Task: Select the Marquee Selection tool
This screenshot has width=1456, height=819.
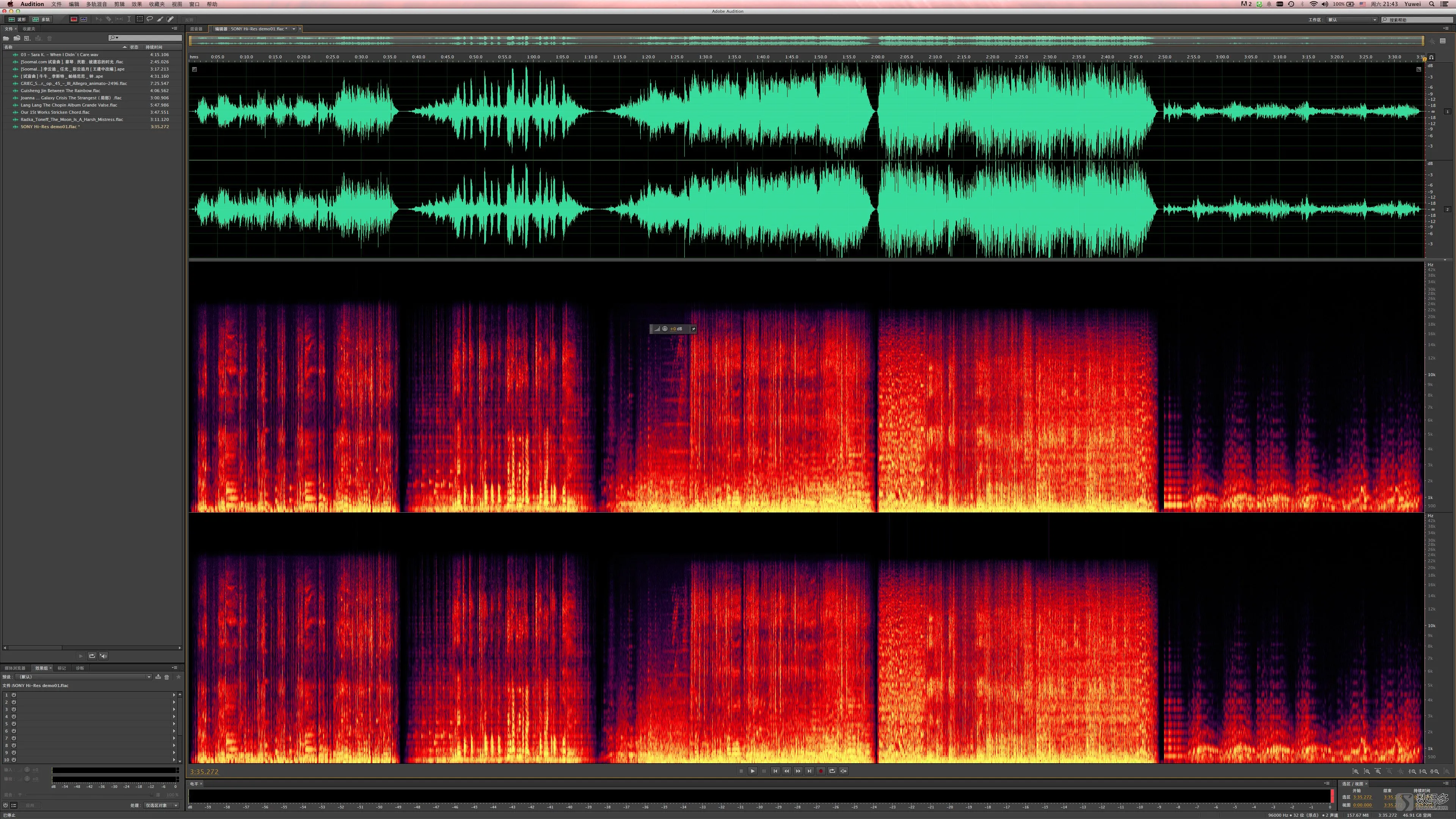Action: 140,19
